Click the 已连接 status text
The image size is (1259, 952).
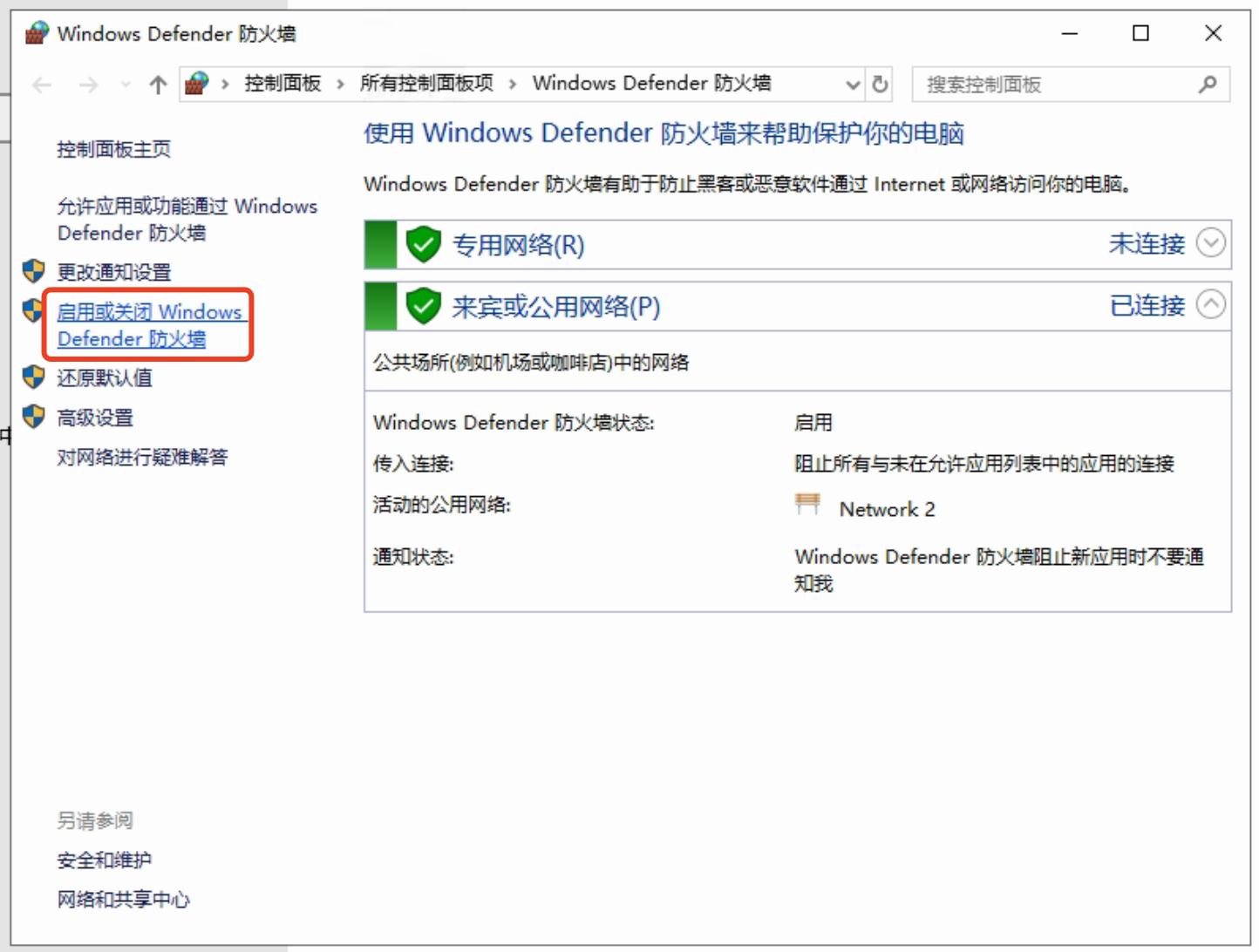[x=1147, y=305]
